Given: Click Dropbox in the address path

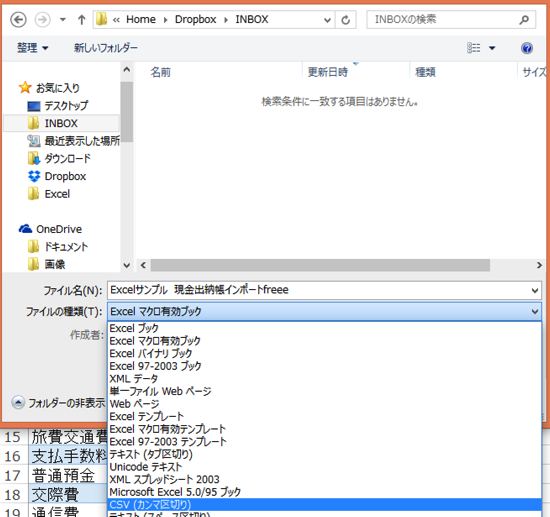Looking at the screenshot, I should [195, 19].
